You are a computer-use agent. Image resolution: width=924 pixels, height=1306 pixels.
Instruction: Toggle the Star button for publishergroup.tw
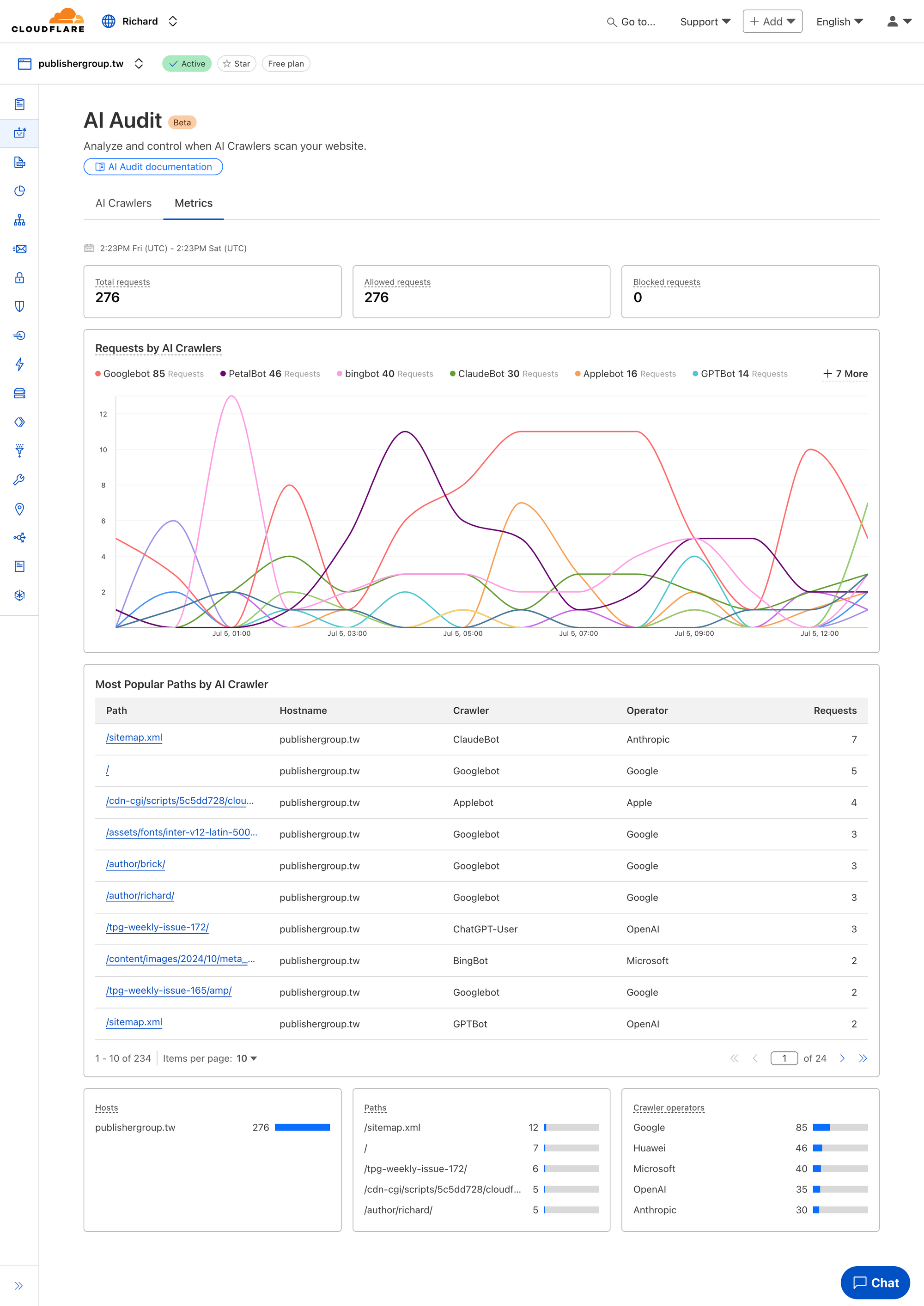tap(237, 64)
